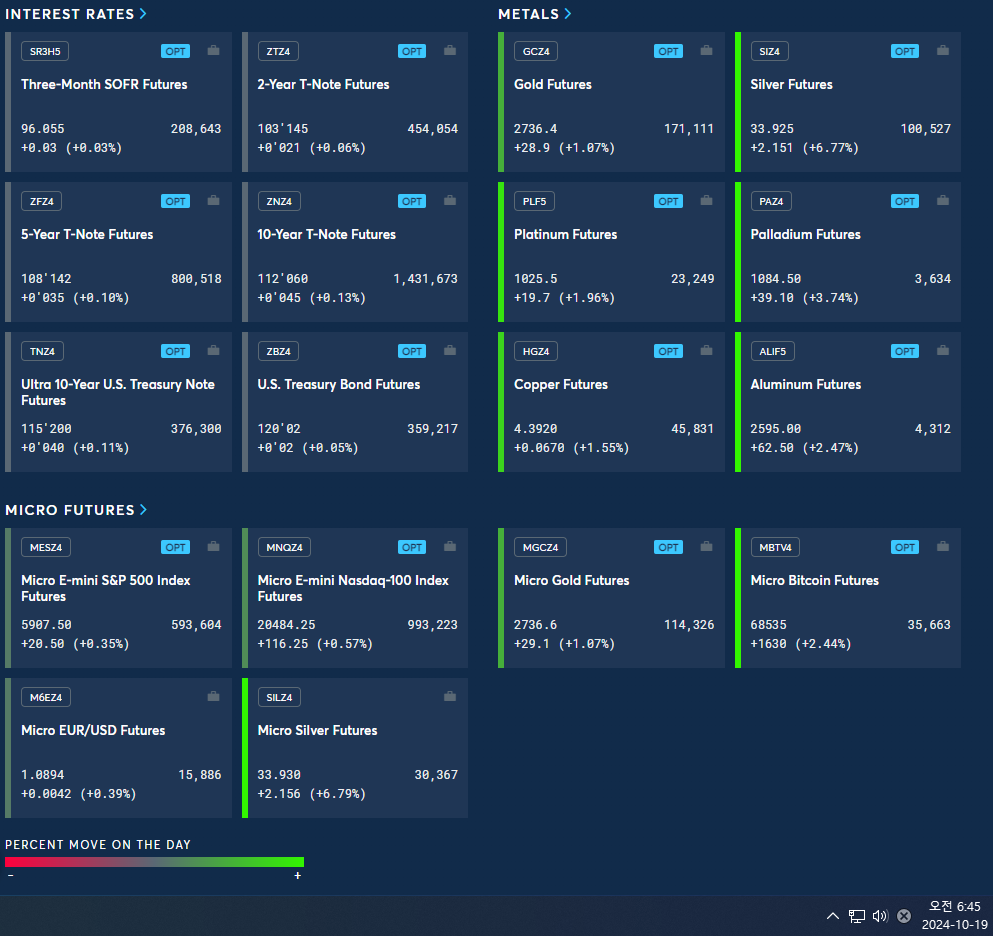Select the SR3H5 ticker symbol
Viewport: 993px width, 936px height.
[45, 51]
